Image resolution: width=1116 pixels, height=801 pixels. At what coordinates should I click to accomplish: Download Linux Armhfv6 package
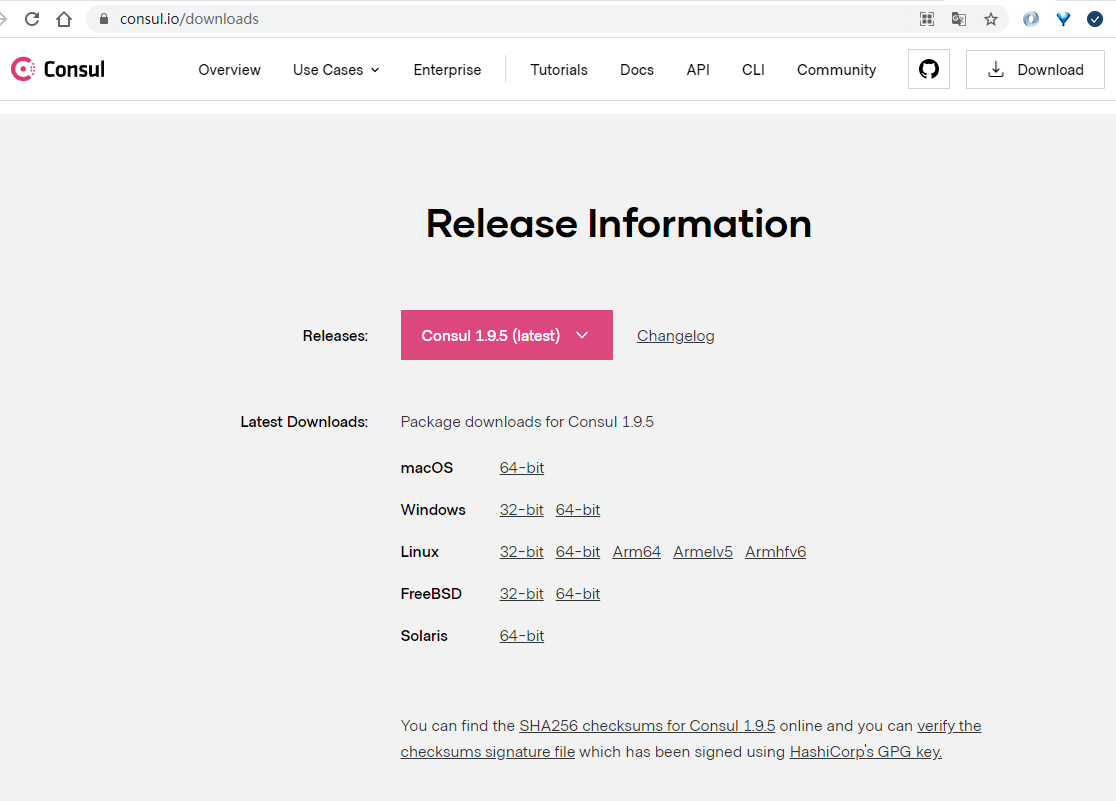point(775,552)
